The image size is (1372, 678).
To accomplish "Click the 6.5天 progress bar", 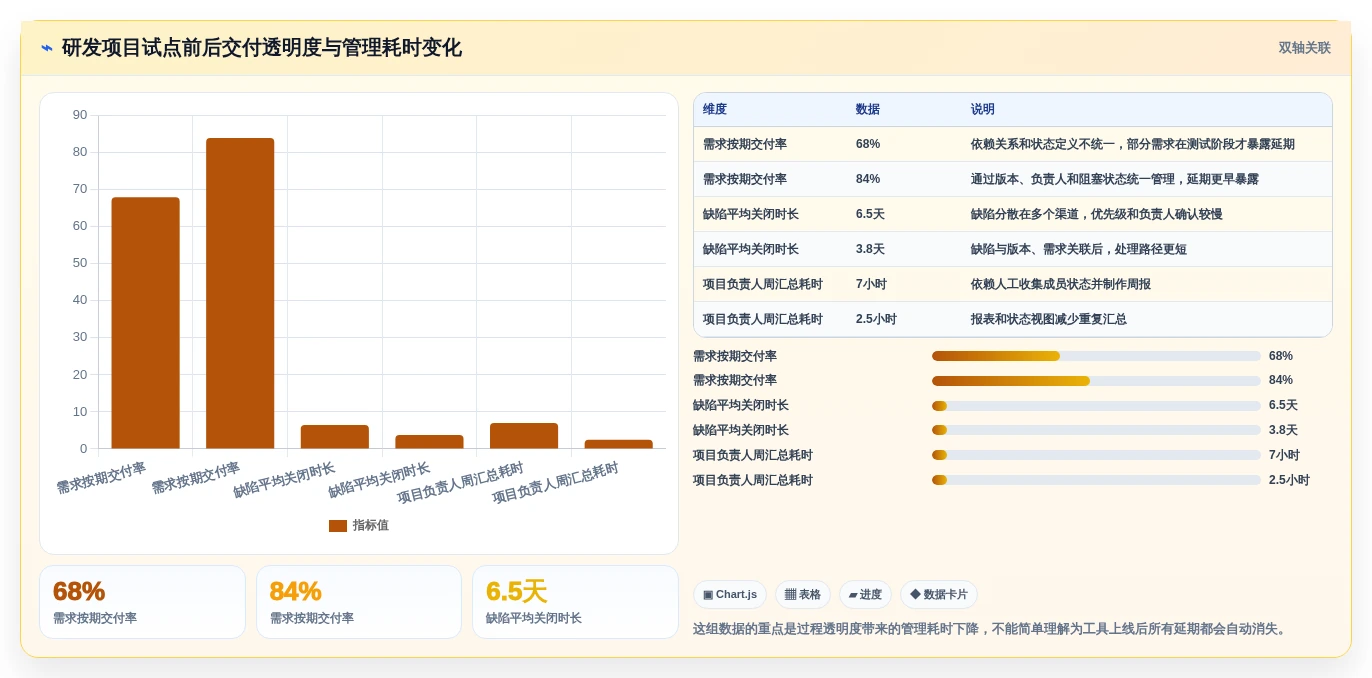I will [x=1096, y=406].
